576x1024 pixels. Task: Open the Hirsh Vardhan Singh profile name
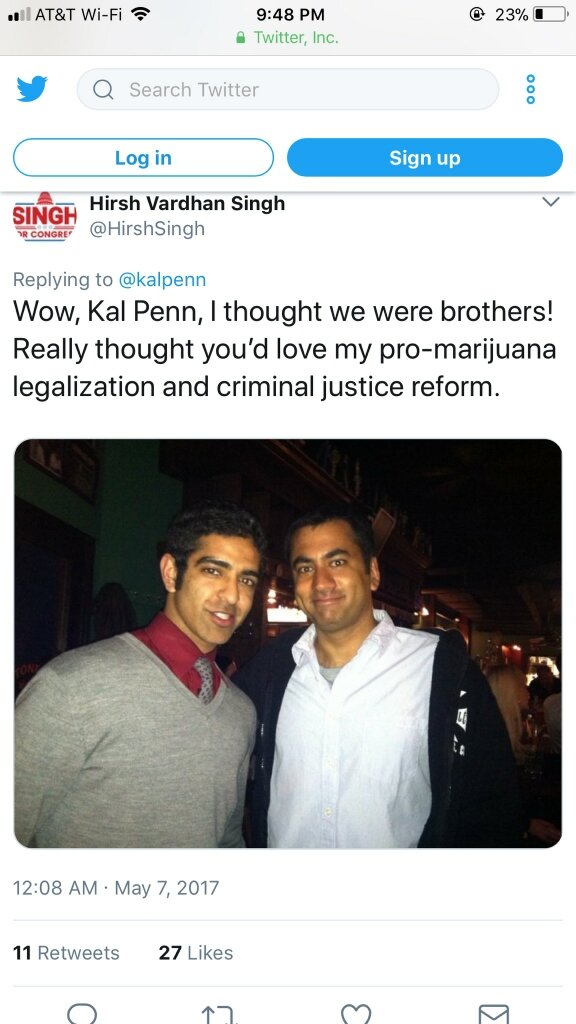coord(187,203)
